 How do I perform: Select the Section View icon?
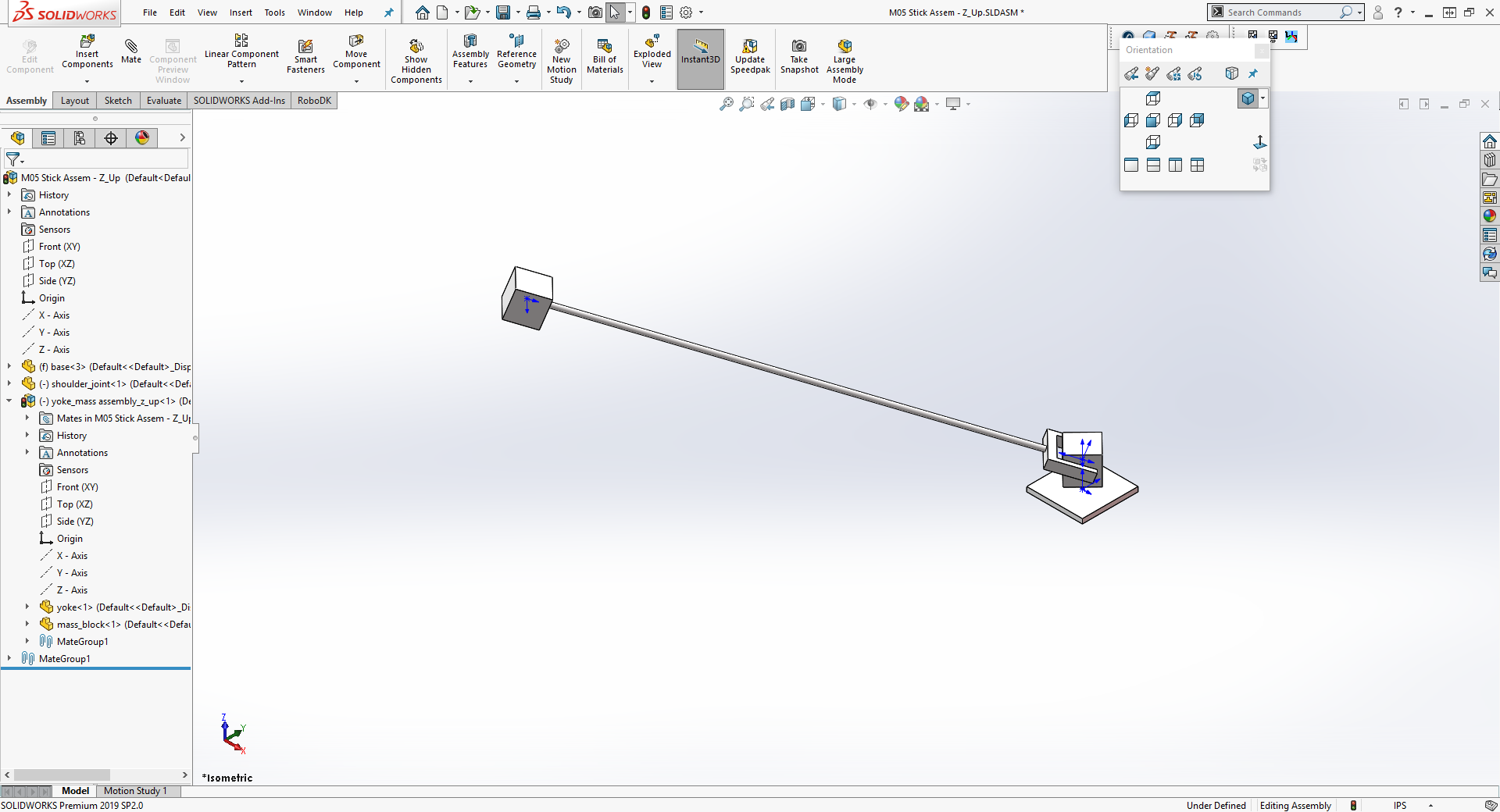click(x=787, y=104)
